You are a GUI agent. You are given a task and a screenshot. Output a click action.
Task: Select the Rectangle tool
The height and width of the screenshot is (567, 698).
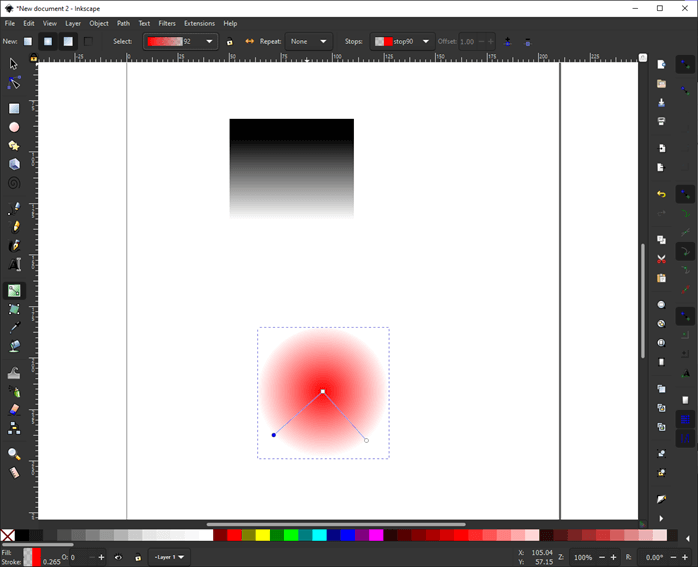click(14, 108)
